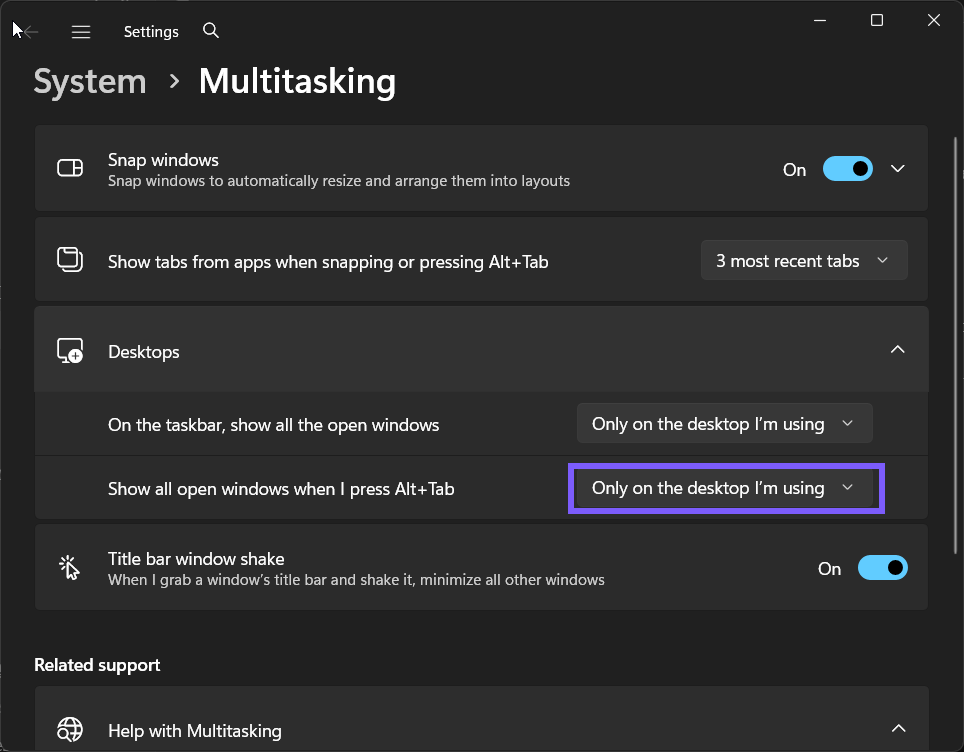964x752 pixels.
Task: Click the Settings search magnifier icon
Action: pos(211,30)
